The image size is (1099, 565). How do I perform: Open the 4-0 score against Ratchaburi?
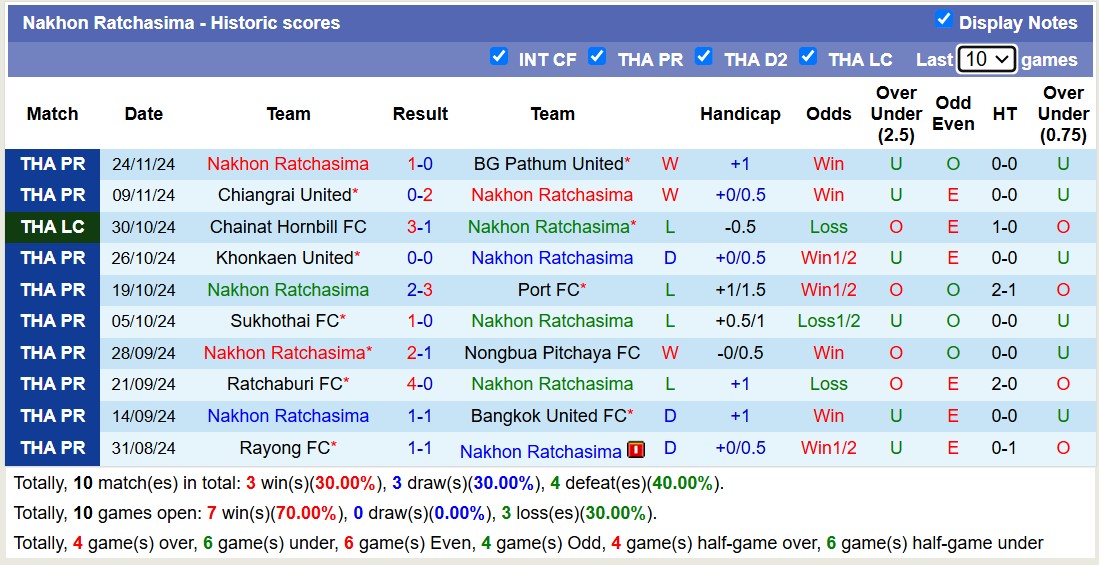click(x=420, y=384)
